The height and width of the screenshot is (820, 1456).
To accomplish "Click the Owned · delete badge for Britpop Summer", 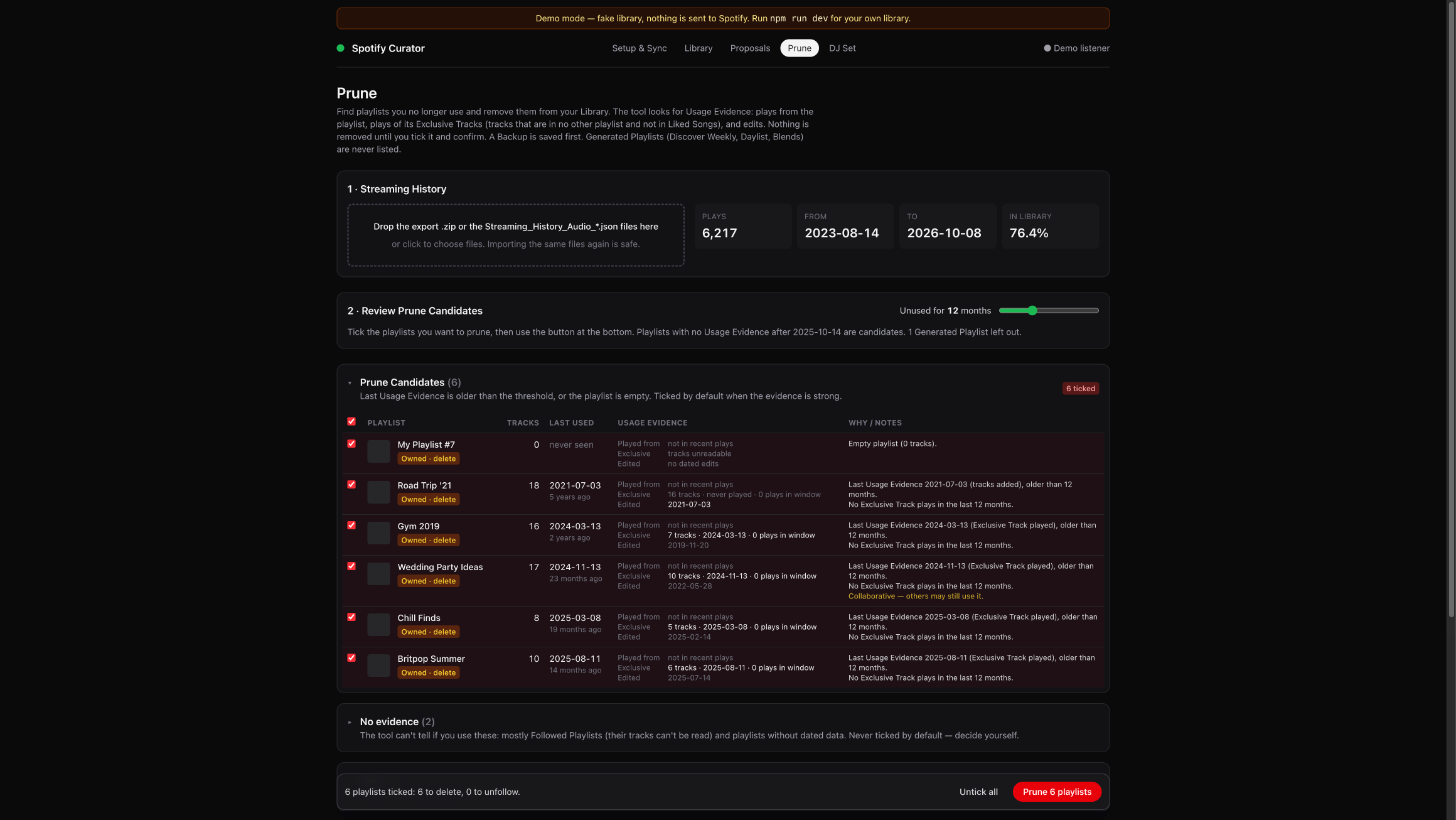I will tap(429, 673).
